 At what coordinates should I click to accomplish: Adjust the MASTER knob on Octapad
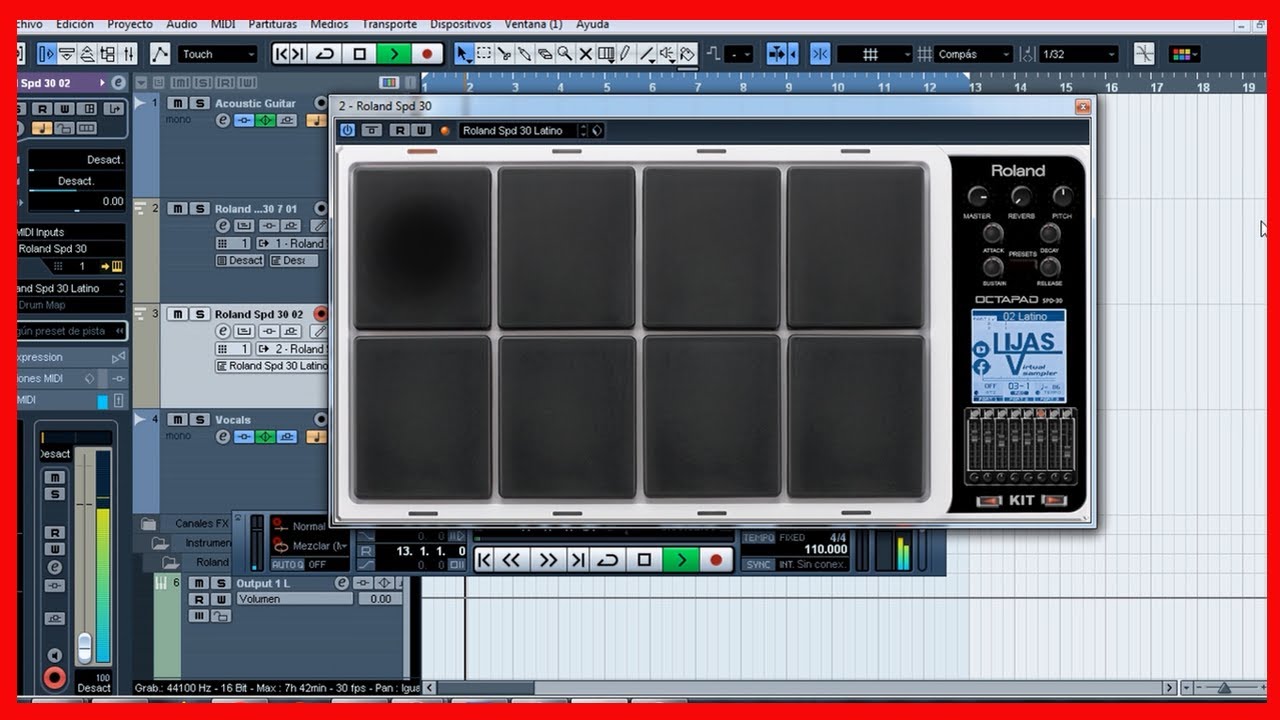pyautogui.click(x=977, y=196)
